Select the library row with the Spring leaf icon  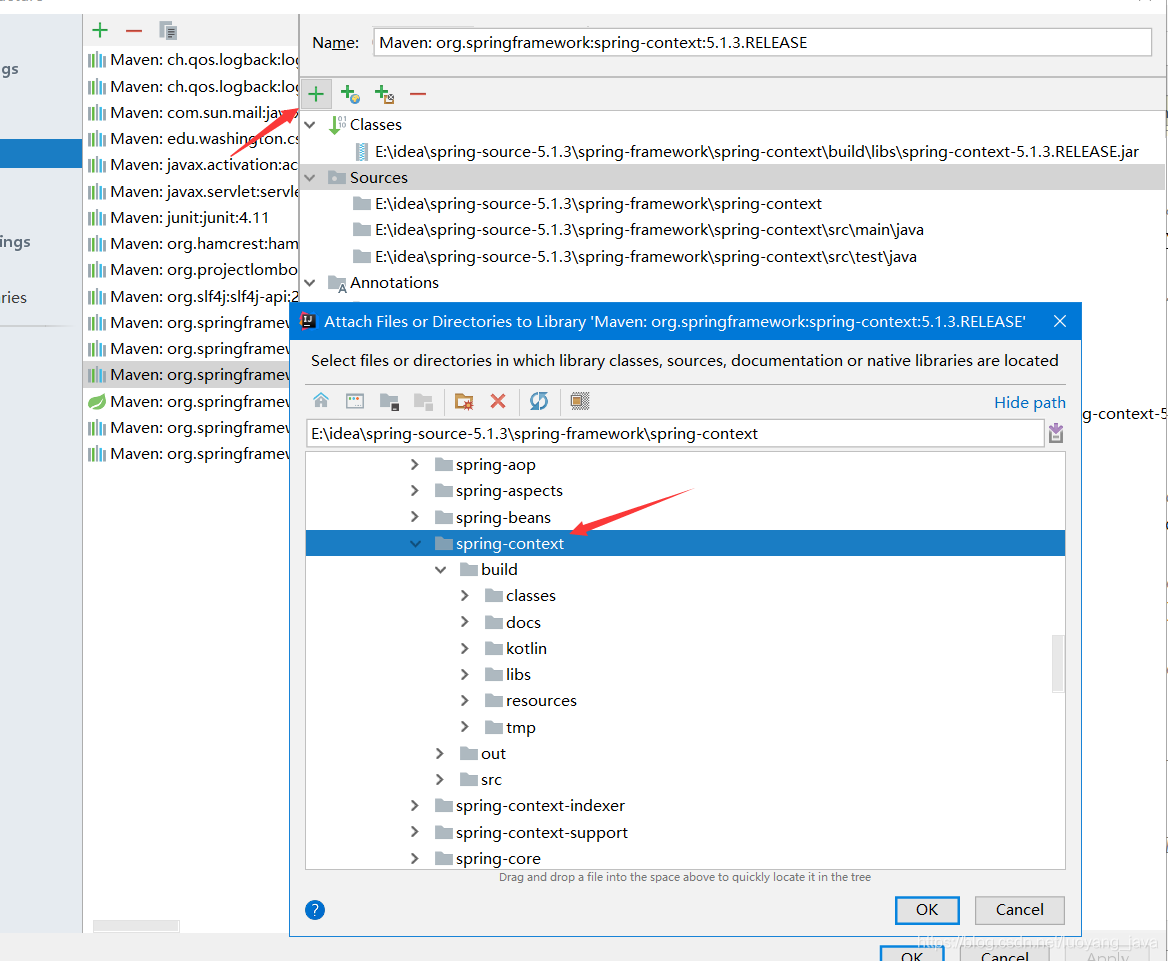(188, 402)
